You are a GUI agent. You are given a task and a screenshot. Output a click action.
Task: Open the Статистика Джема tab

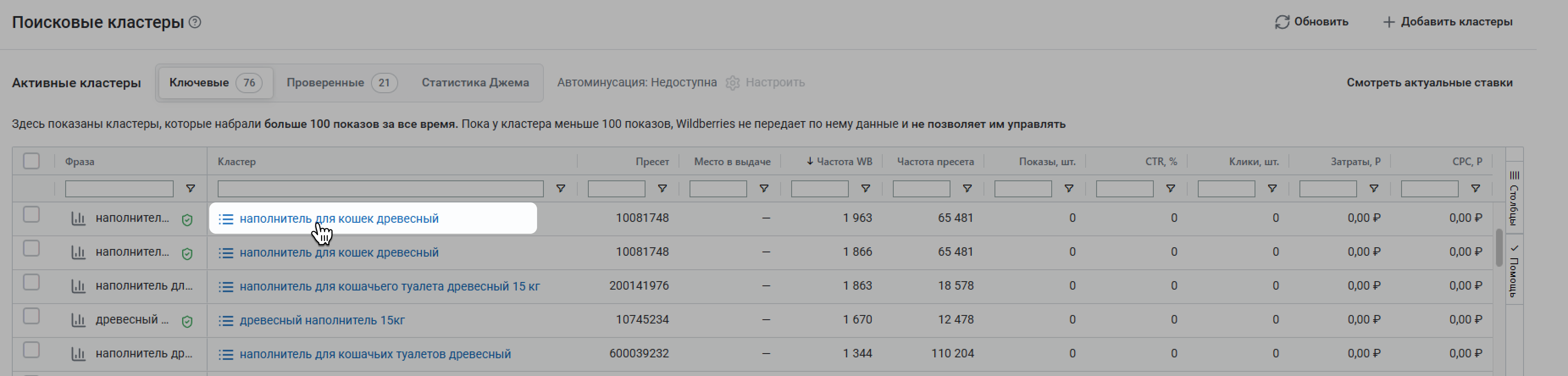click(475, 83)
